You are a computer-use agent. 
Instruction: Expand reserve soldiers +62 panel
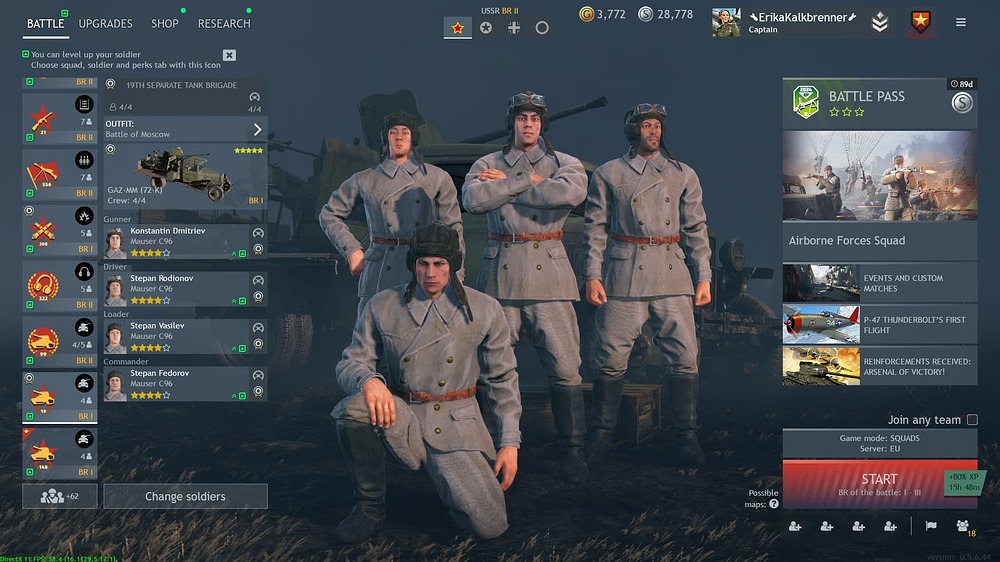(x=60, y=496)
